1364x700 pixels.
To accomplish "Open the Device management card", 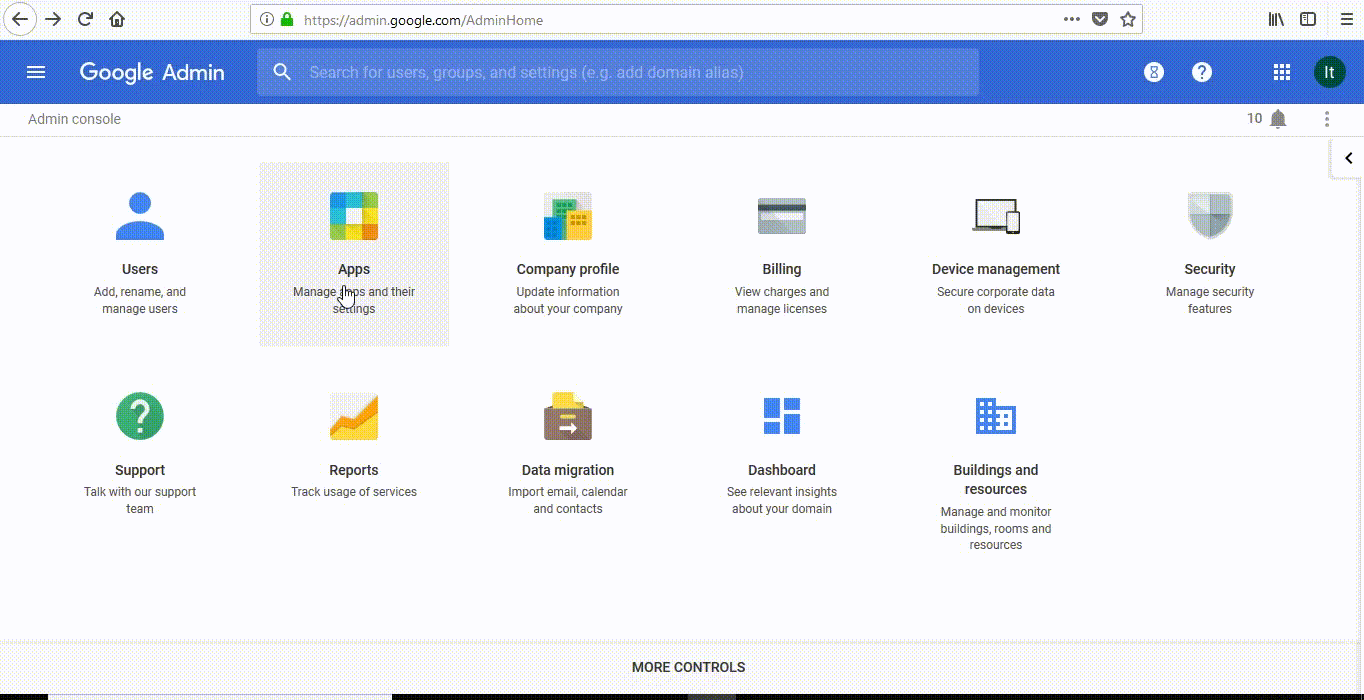I will click(x=996, y=254).
